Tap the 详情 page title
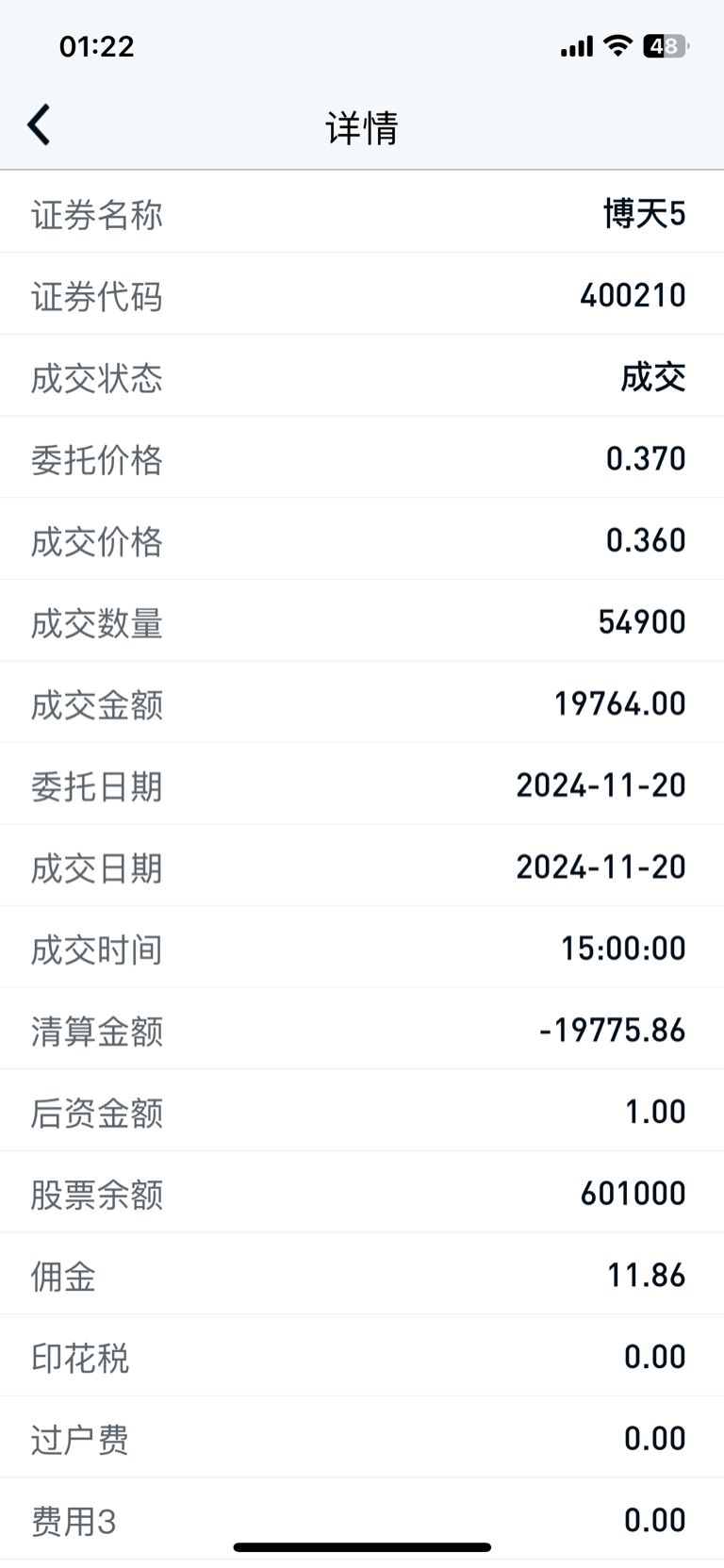The width and height of the screenshot is (724, 1568). click(x=362, y=127)
